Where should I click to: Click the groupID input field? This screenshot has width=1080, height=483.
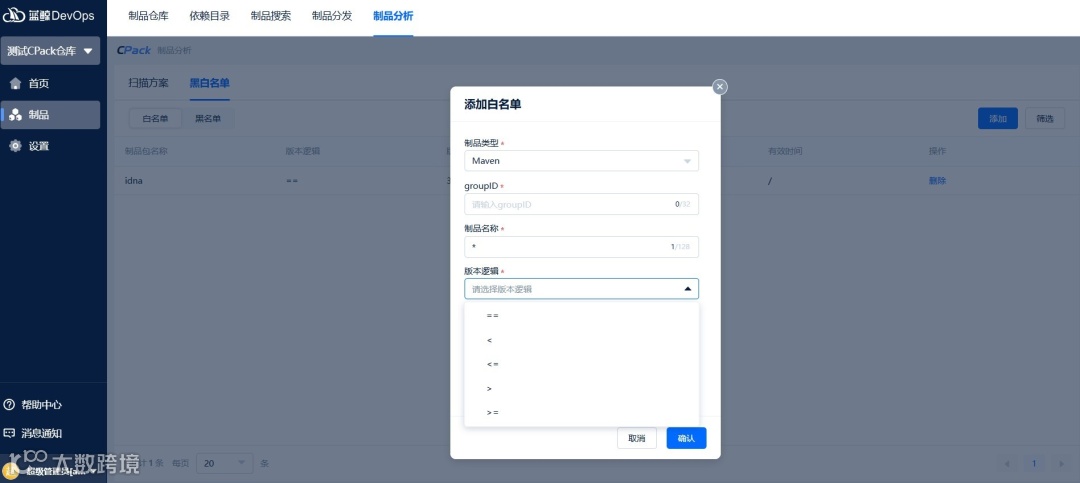click(581, 204)
